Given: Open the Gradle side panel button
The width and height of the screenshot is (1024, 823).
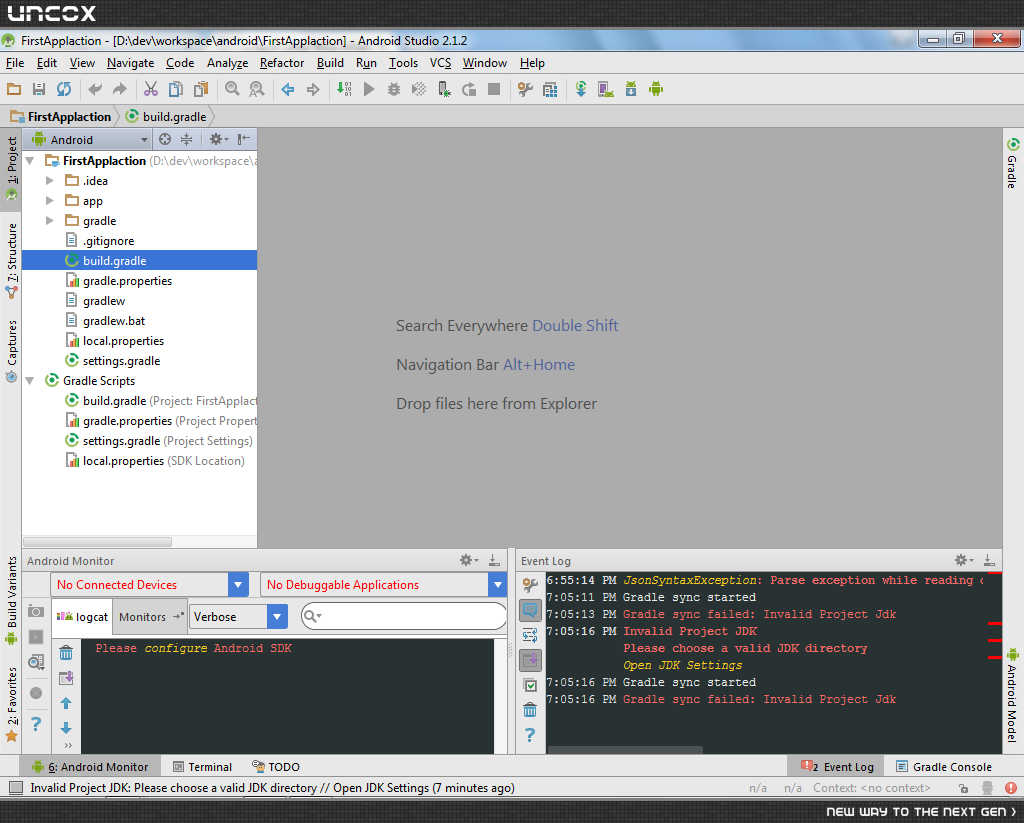Looking at the screenshot, I should pos(1012,163).
